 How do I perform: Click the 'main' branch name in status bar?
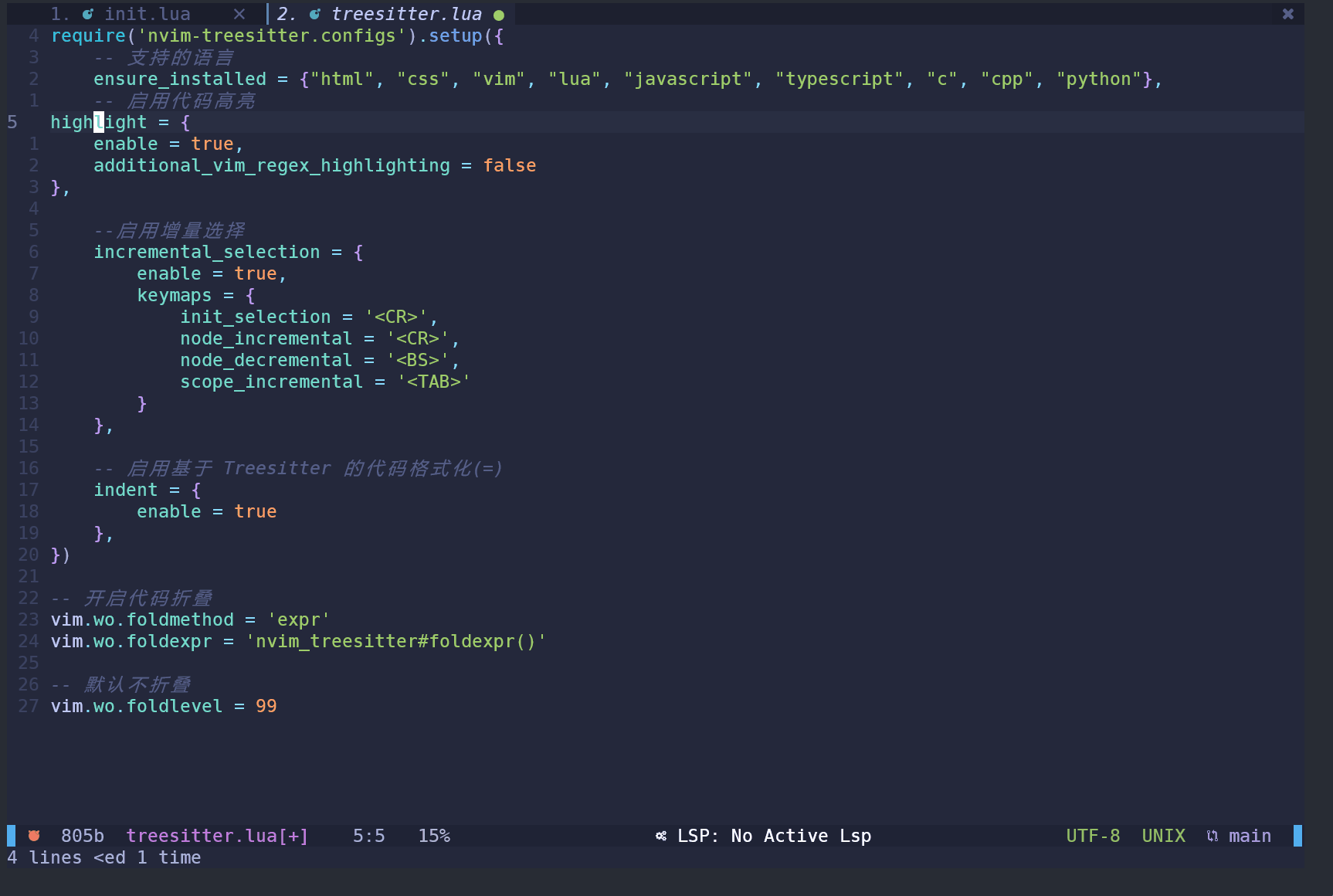pos(1250,836)
